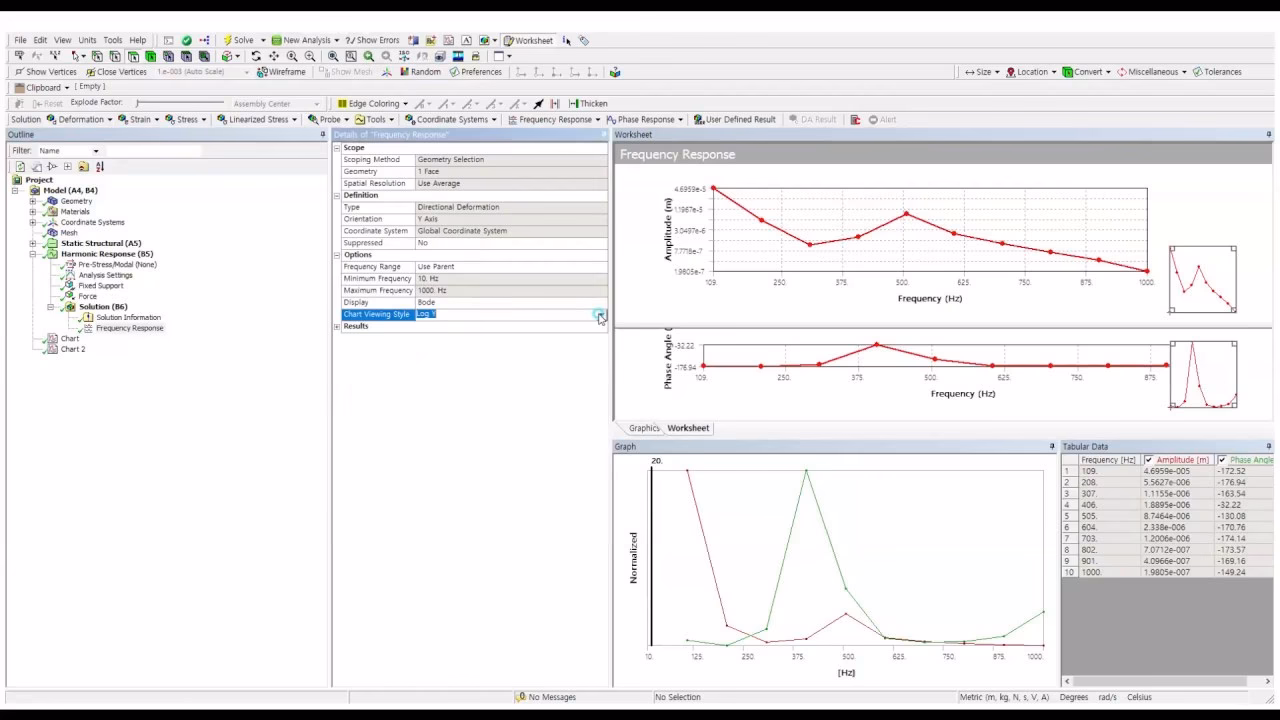Toggle the Amplitude column checkbox

(1149, 460)
